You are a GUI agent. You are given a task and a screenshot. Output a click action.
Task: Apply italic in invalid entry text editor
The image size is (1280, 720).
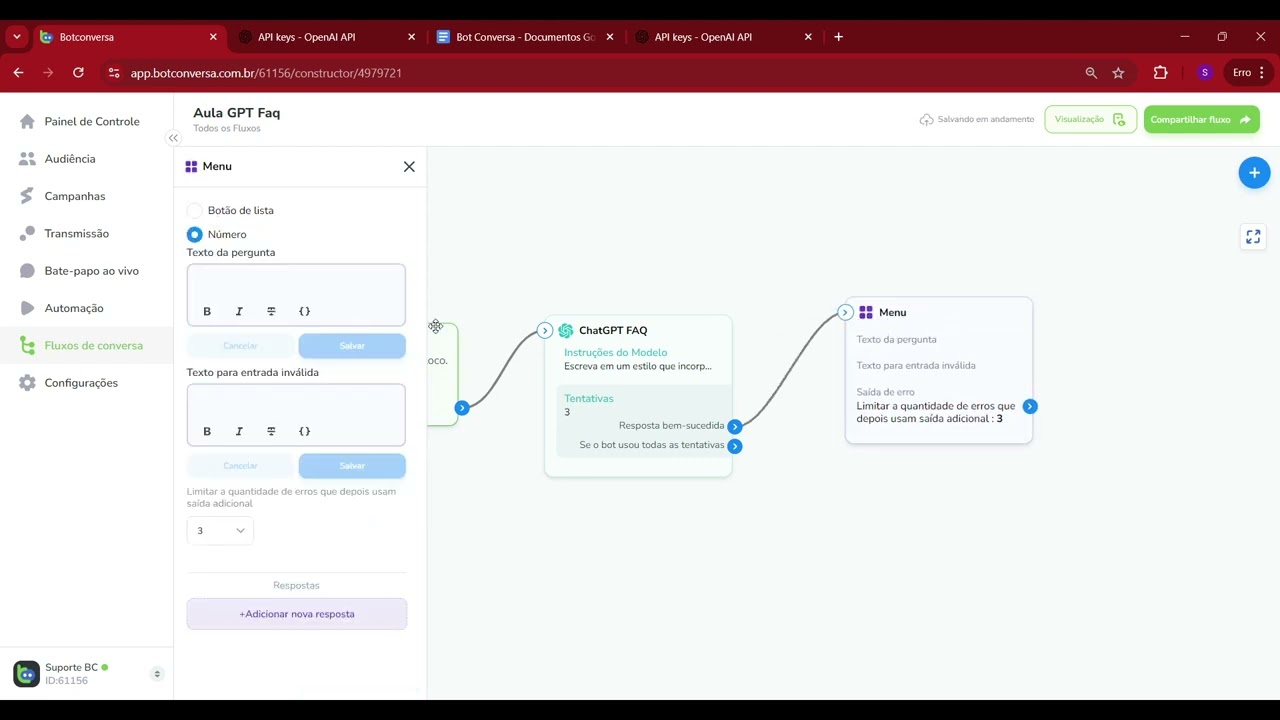tap(239, 431)
